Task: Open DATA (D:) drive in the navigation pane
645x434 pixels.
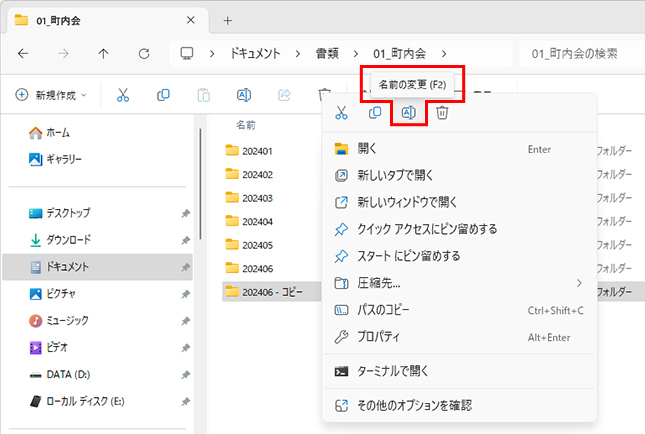Action: (x=97, y=374)
